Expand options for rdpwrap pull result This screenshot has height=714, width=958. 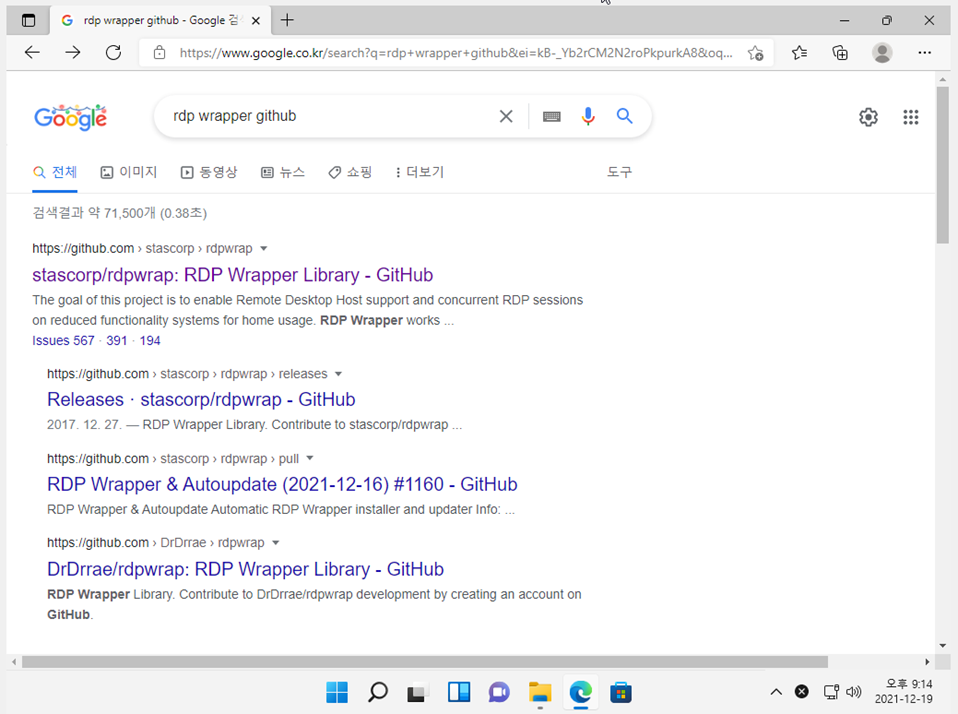click(310, 458)
